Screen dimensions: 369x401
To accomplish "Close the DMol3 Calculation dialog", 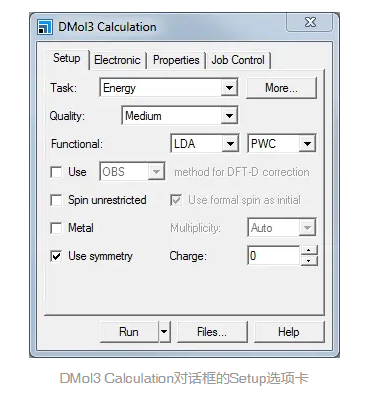I will pos(310,23).
